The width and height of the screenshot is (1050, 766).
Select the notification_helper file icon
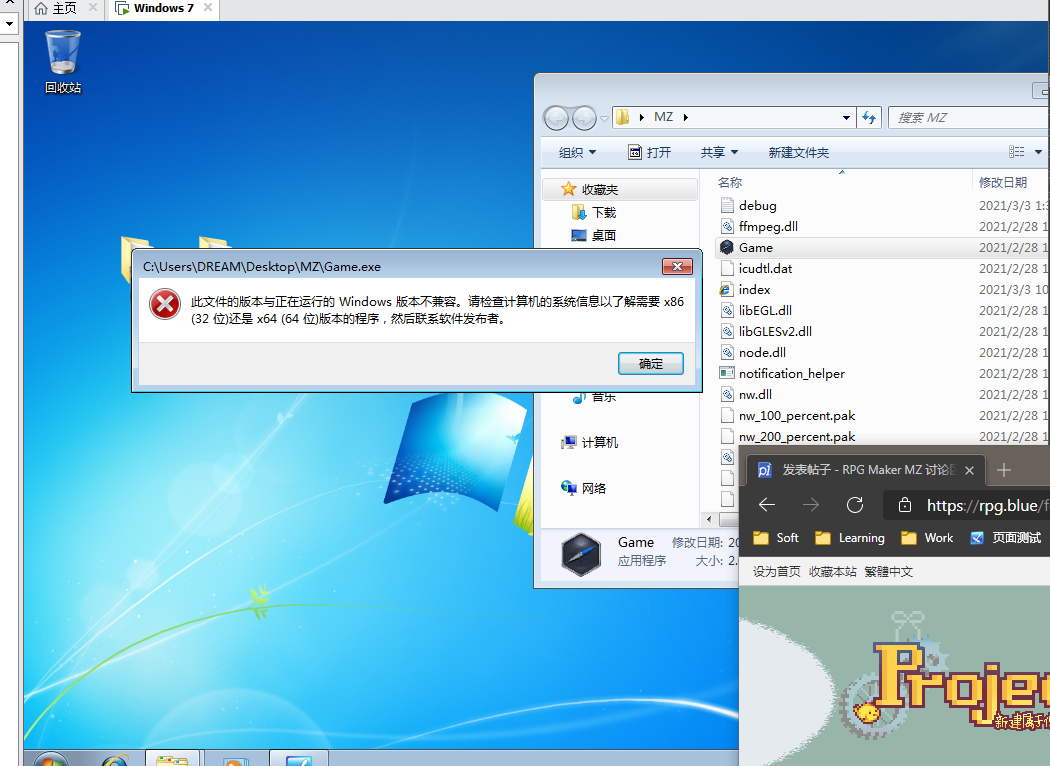727,374
